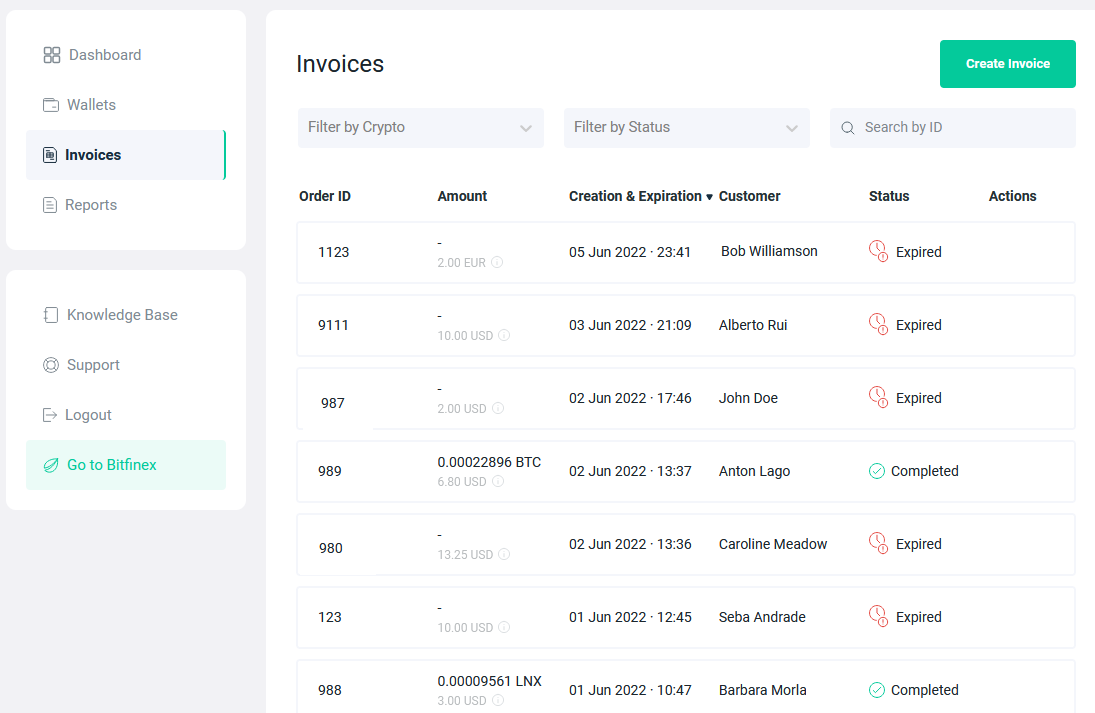The image size is (1095, 713).
Task: Click Go to Bitfinex button
Action: pyautogui.click(x=126, y=465)
